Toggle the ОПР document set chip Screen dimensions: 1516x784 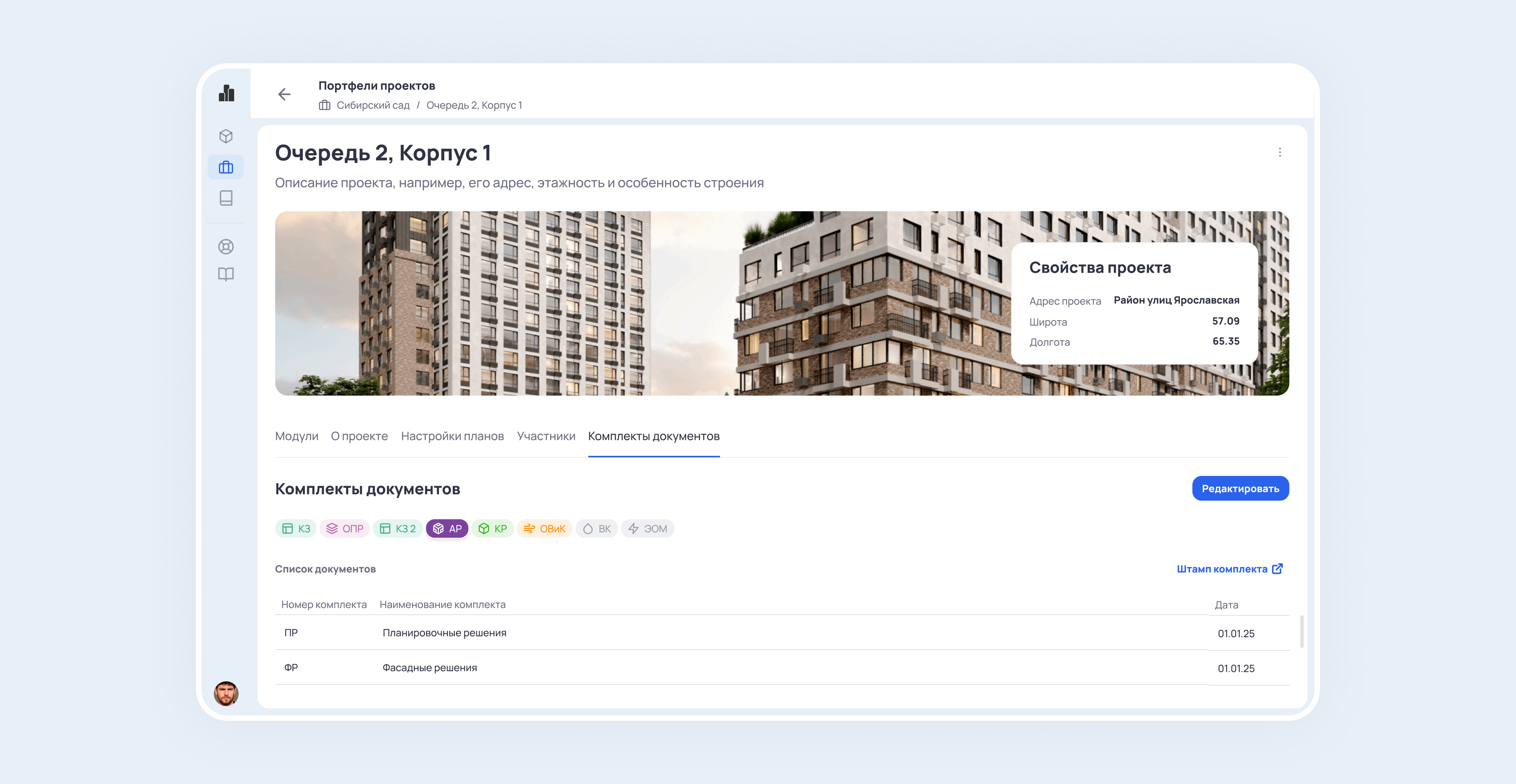[x=345, y=528]
